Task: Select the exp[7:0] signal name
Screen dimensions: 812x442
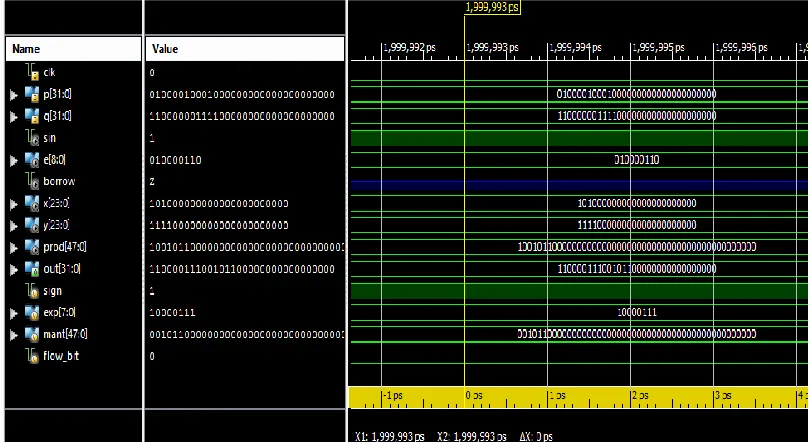Action: pos(60,313)
